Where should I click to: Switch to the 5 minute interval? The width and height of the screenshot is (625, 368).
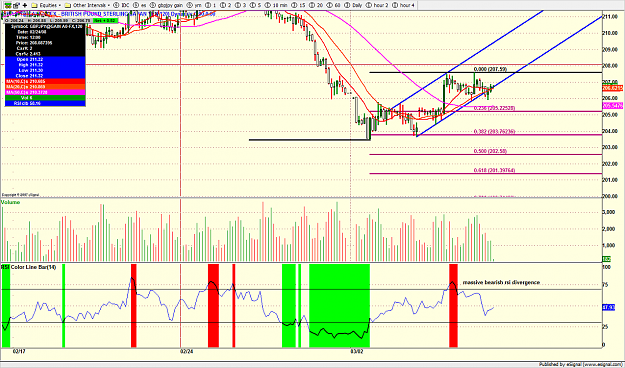[x=256, y=5]
